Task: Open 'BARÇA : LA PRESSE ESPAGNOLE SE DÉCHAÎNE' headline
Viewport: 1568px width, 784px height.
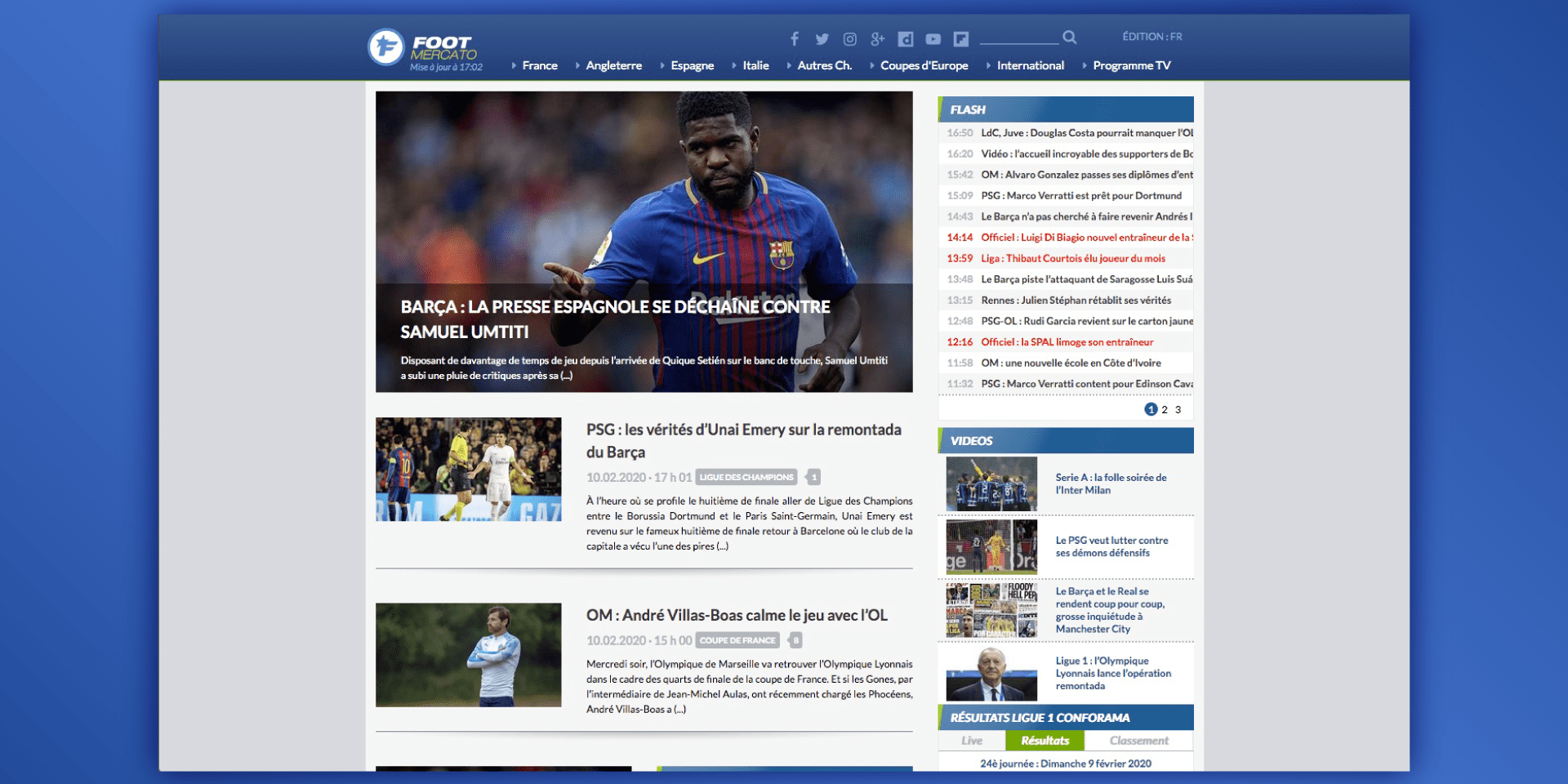Action: (x=616, y=319)
